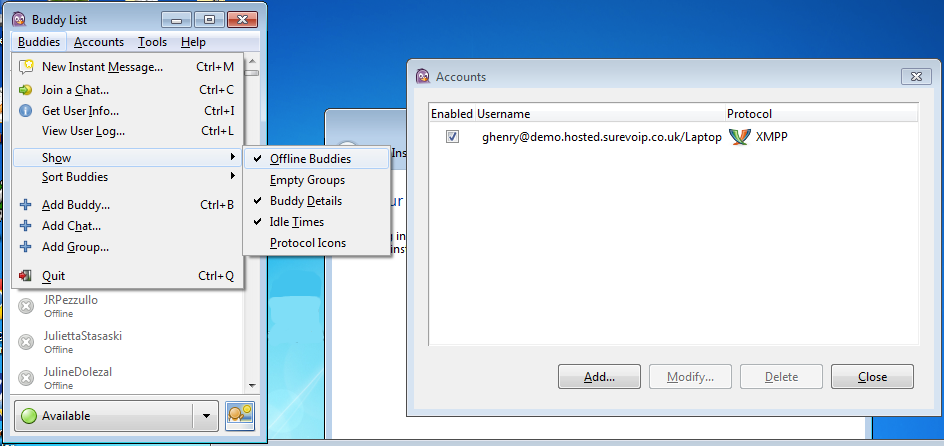Click the Username column header
The height and width of the screenshot is (446, 944).
pyautogui.click(x=600, y=114)
